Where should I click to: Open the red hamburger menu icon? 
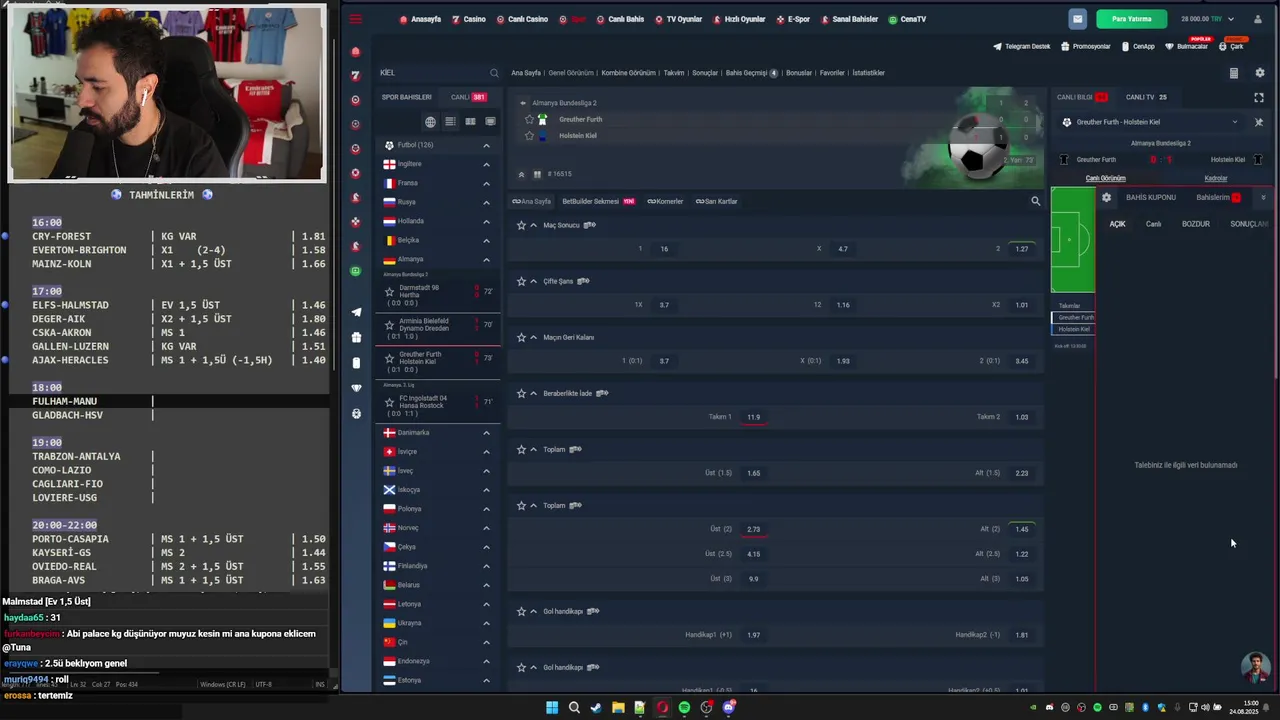[356, 19]
